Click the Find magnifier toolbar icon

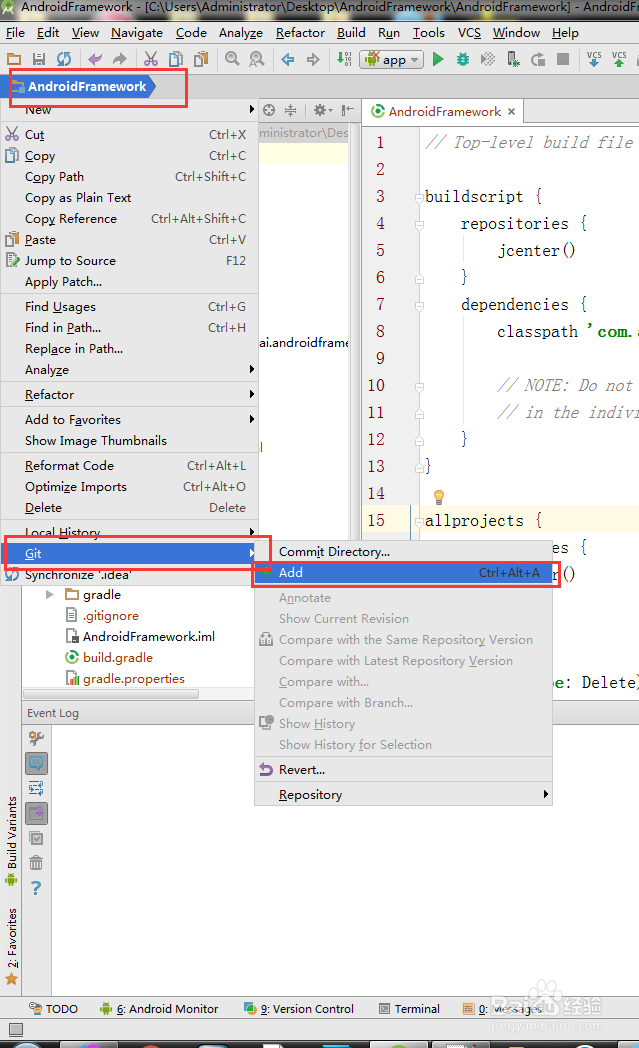232,59
